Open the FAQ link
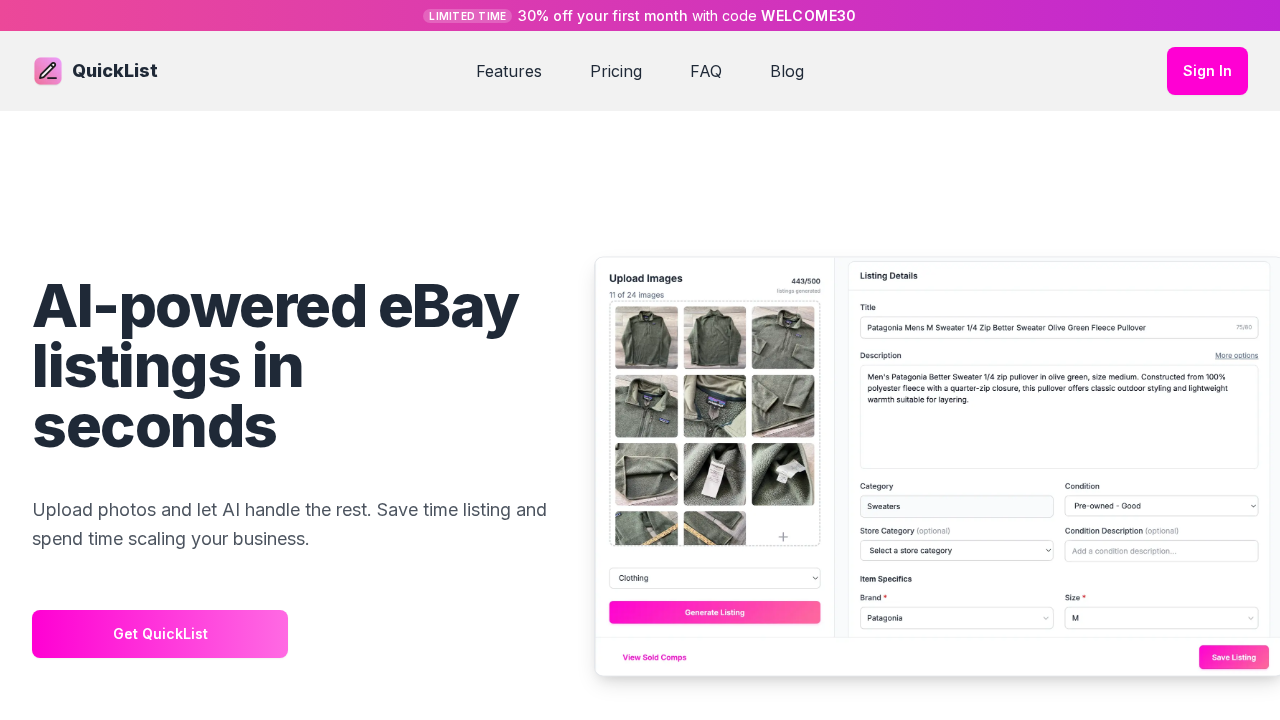Viewport: 1280px width, 720px height. (x=706, y=71)
